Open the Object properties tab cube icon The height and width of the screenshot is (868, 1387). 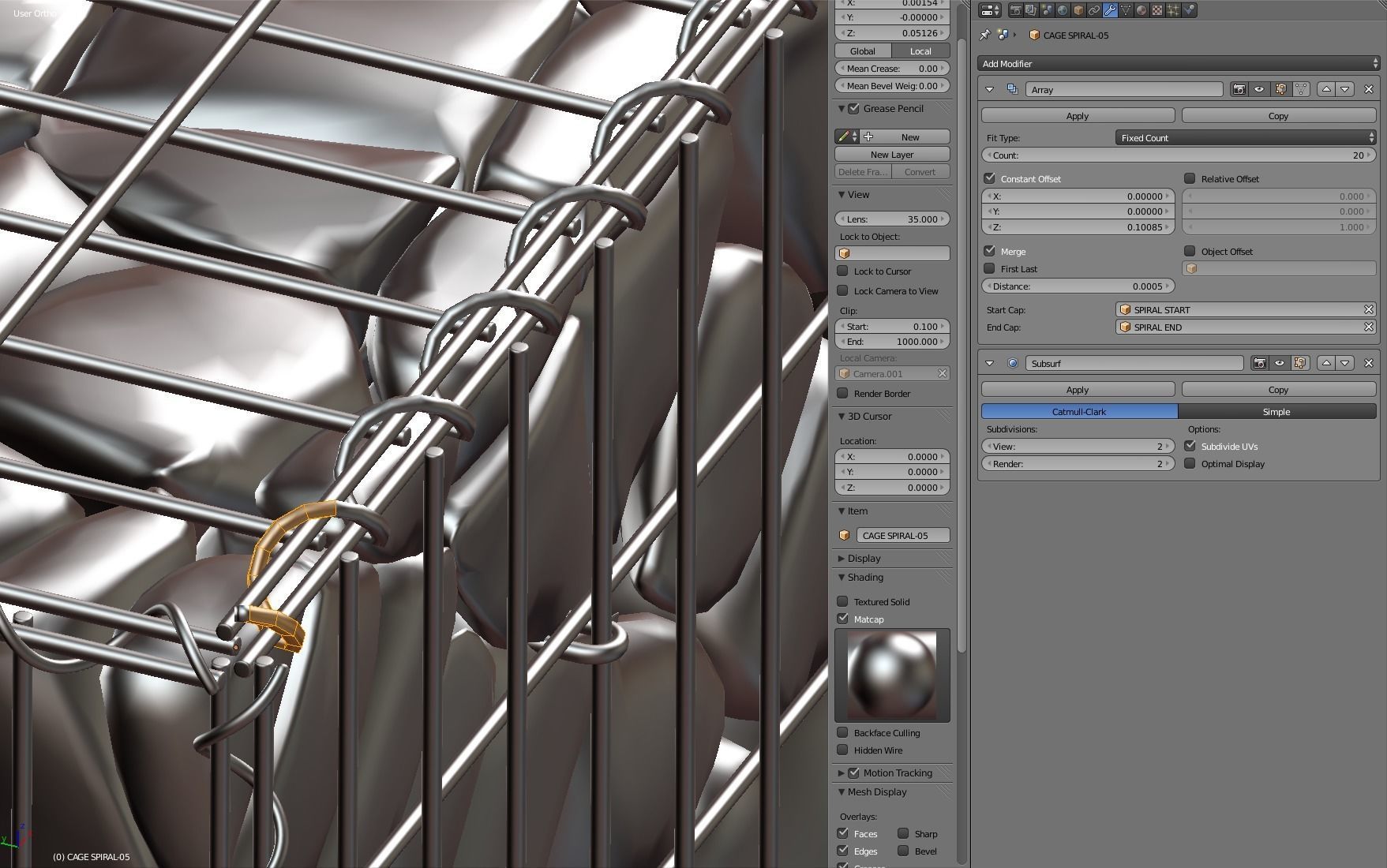[1078, 10]
